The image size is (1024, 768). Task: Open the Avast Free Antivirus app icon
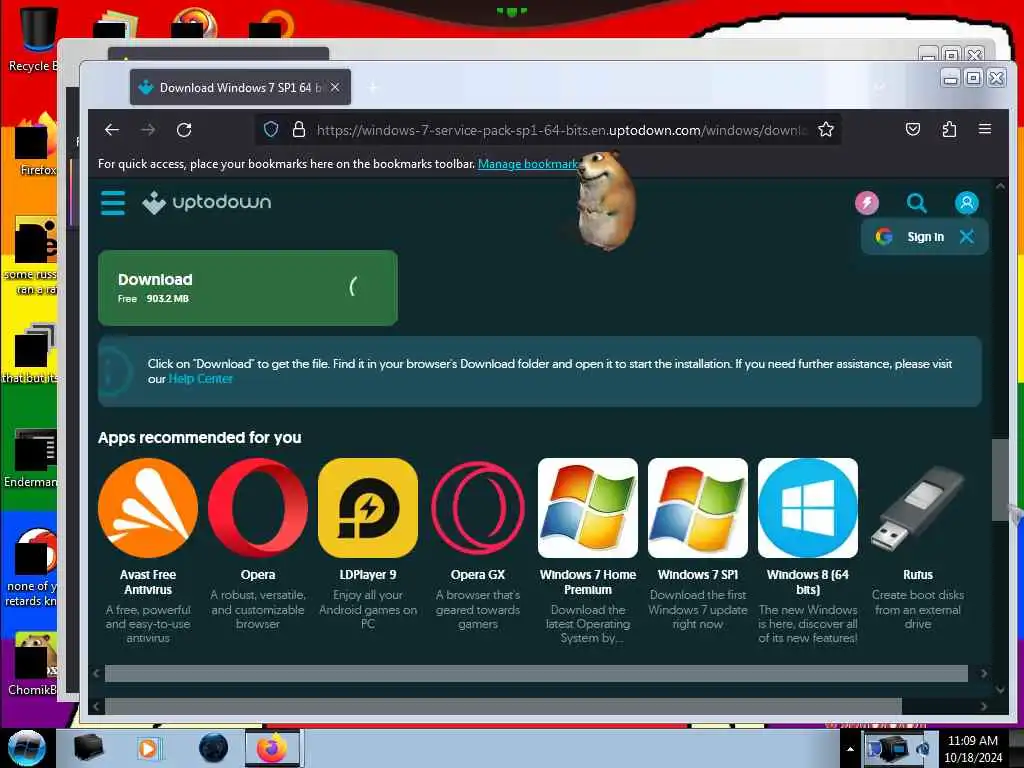148,508
